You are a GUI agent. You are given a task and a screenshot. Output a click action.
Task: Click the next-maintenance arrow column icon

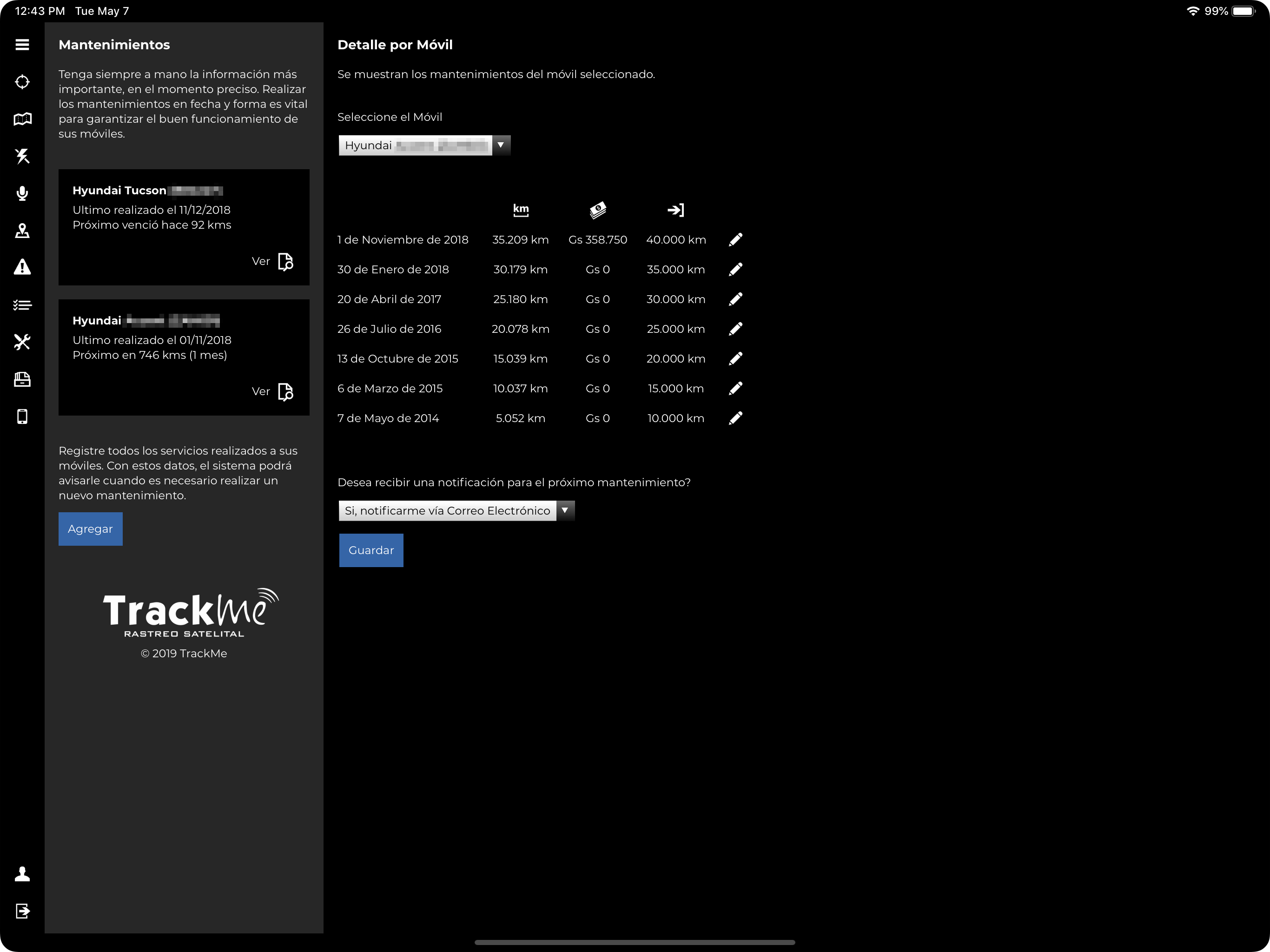click(x=676, y=210)
